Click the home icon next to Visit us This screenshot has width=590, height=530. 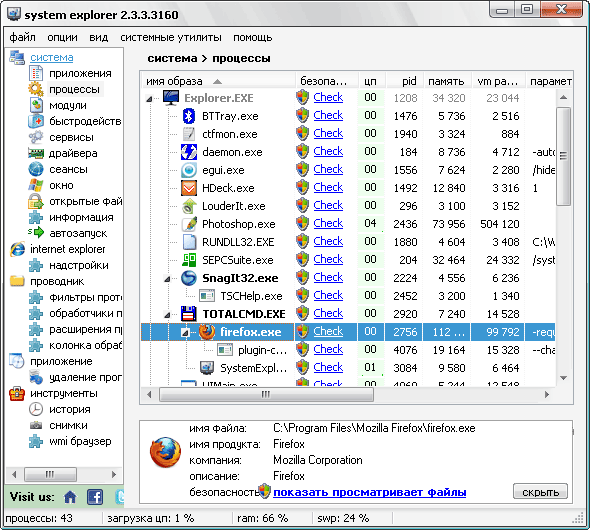pyautogui.click(x=70, y=497)
